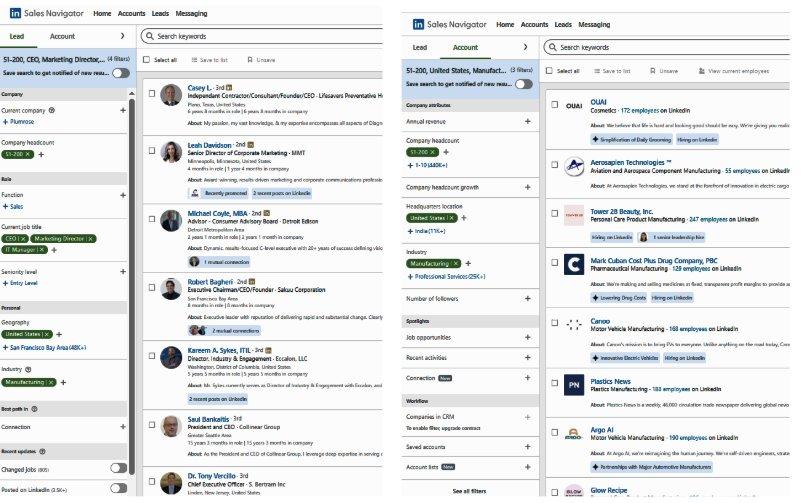Click the Mark Cuban Cost Plus Drug logo

click(x=574, y=265)
